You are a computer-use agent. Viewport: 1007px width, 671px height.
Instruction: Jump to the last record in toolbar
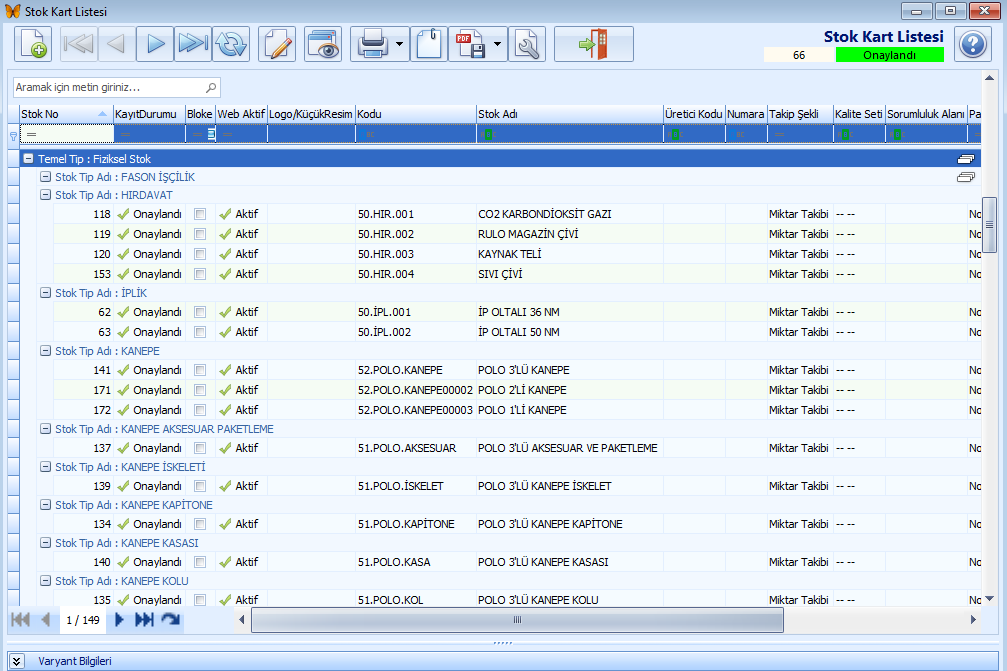[193, 44]
